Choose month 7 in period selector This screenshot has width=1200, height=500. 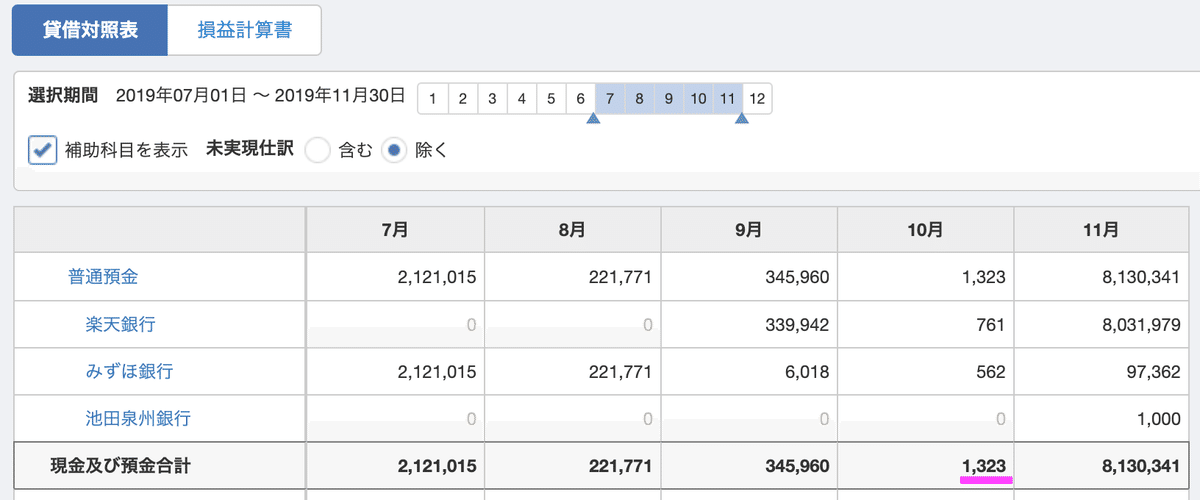[610, 99]
